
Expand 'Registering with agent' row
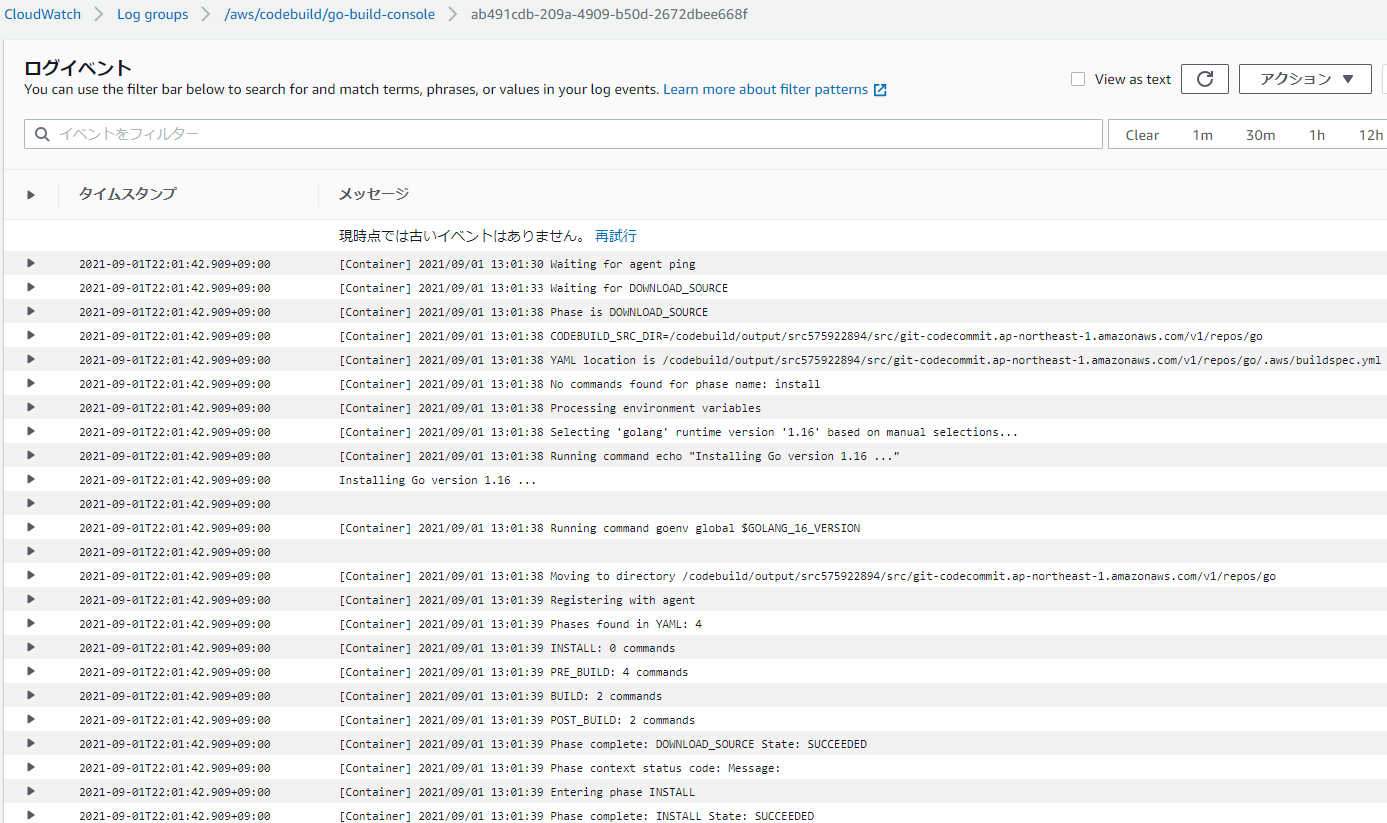click(31, 599)
